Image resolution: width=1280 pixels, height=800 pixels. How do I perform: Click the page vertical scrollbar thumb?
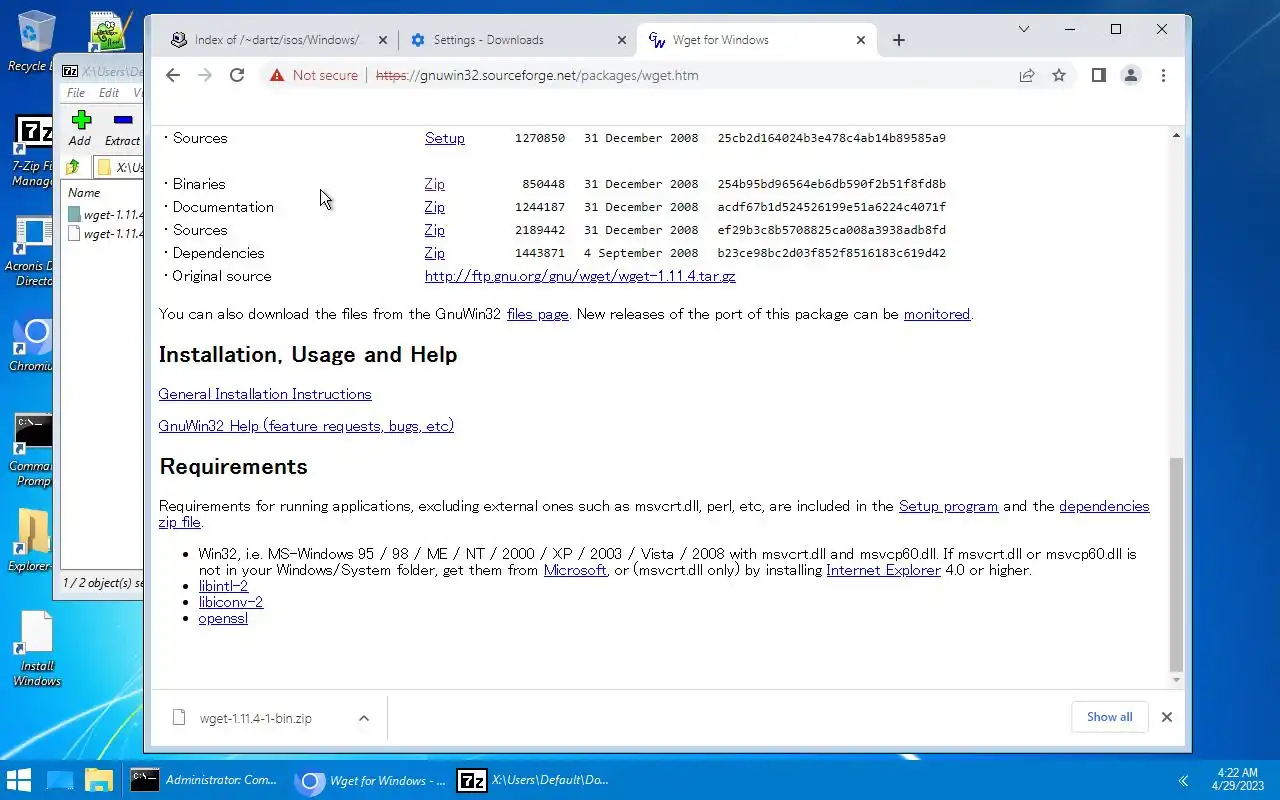(x=1176, y=564)
